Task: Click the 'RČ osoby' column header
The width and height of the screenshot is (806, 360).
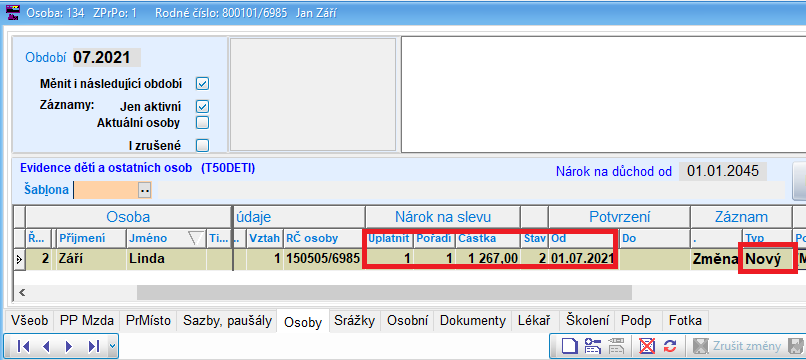Action: click(x=324, y=238)
